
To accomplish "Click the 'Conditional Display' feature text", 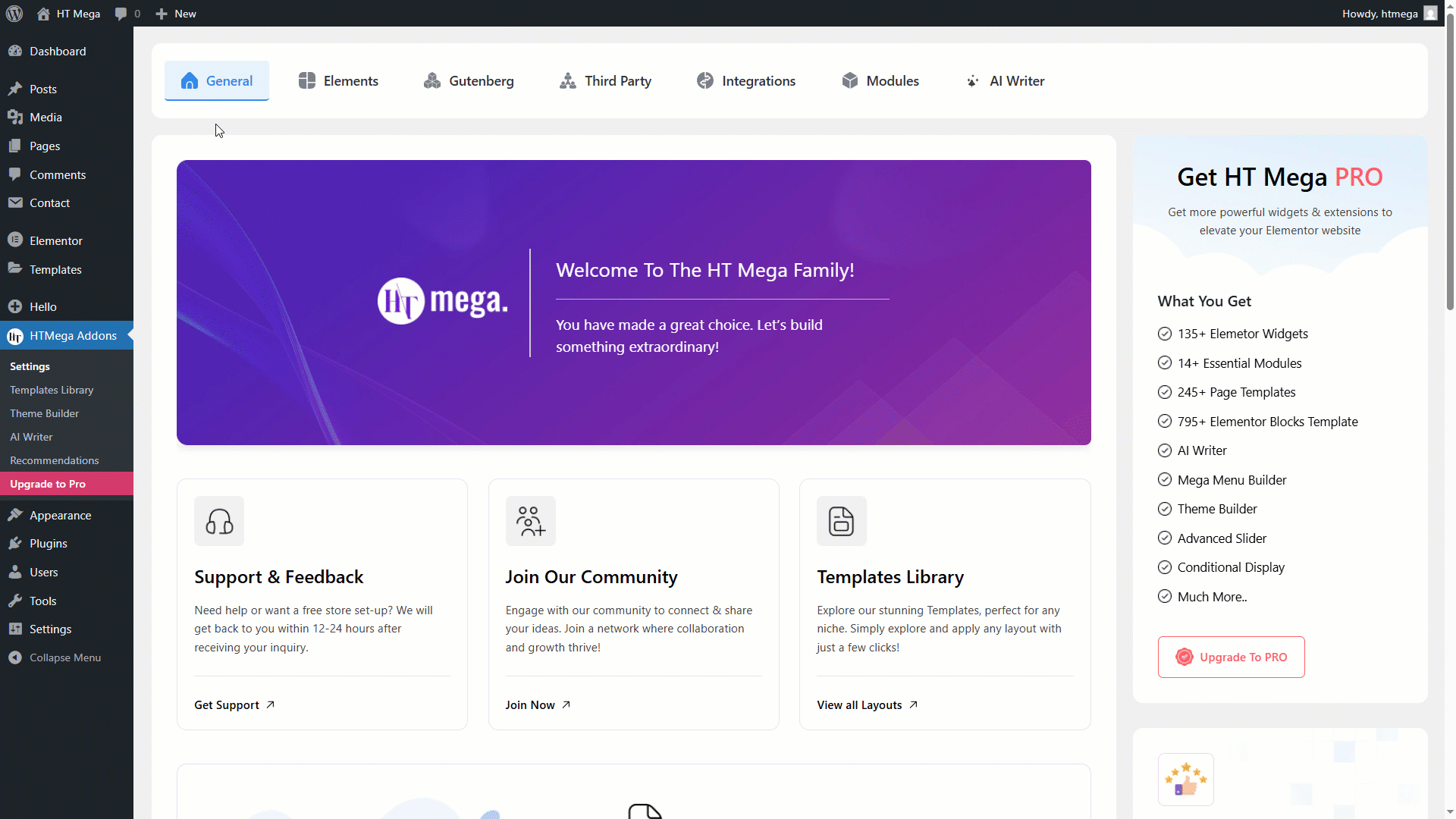I will point(1232,567).
